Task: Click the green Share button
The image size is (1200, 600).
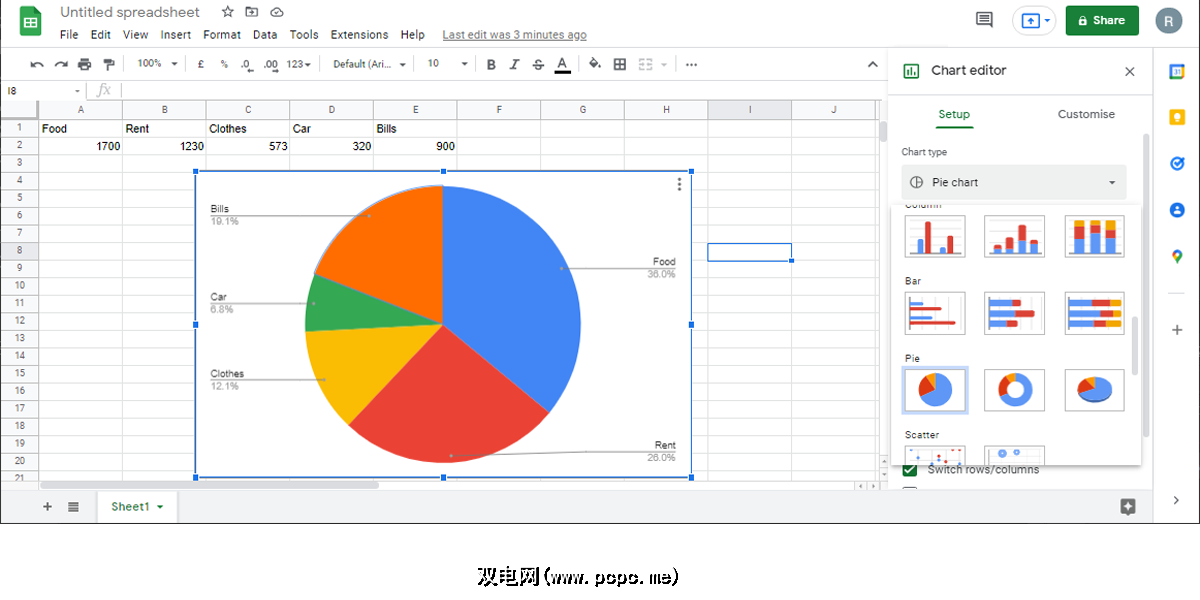Action: (1102, 20)
